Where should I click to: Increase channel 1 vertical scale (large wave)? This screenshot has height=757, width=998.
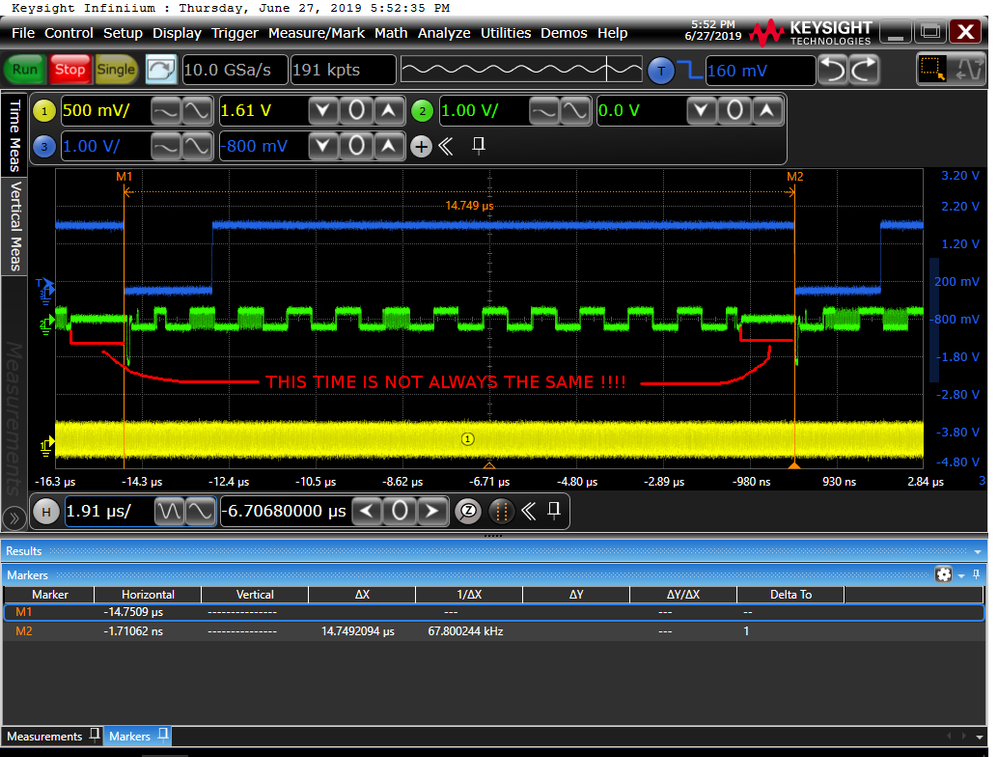197,111
